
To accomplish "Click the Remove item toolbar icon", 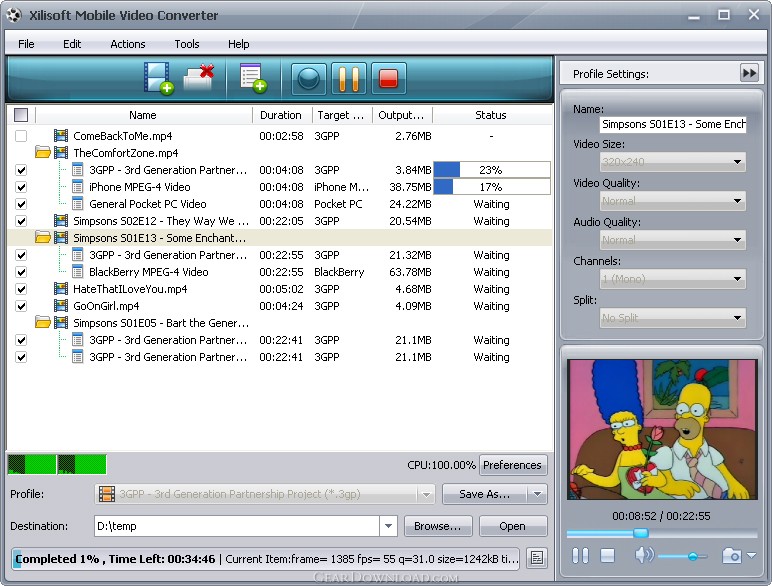I will coord(199,78).
